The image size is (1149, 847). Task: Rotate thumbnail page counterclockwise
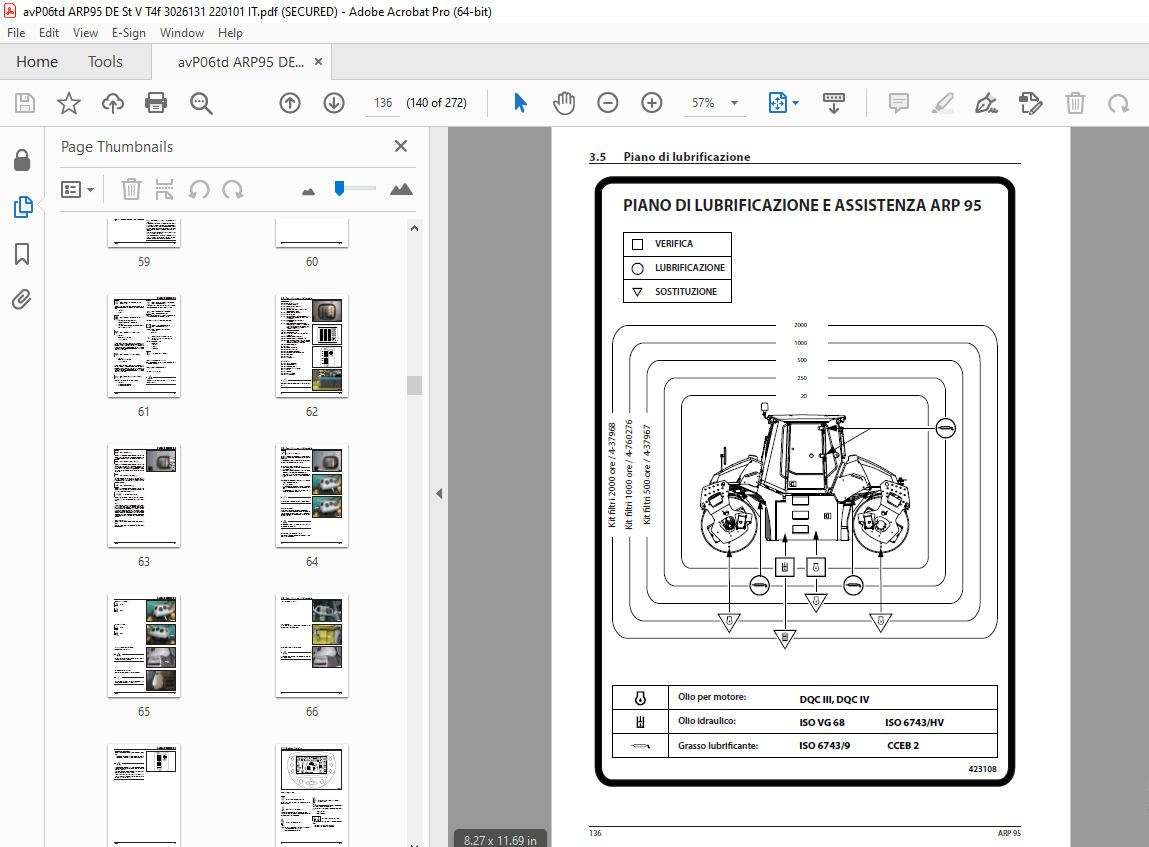coord(199,190)
